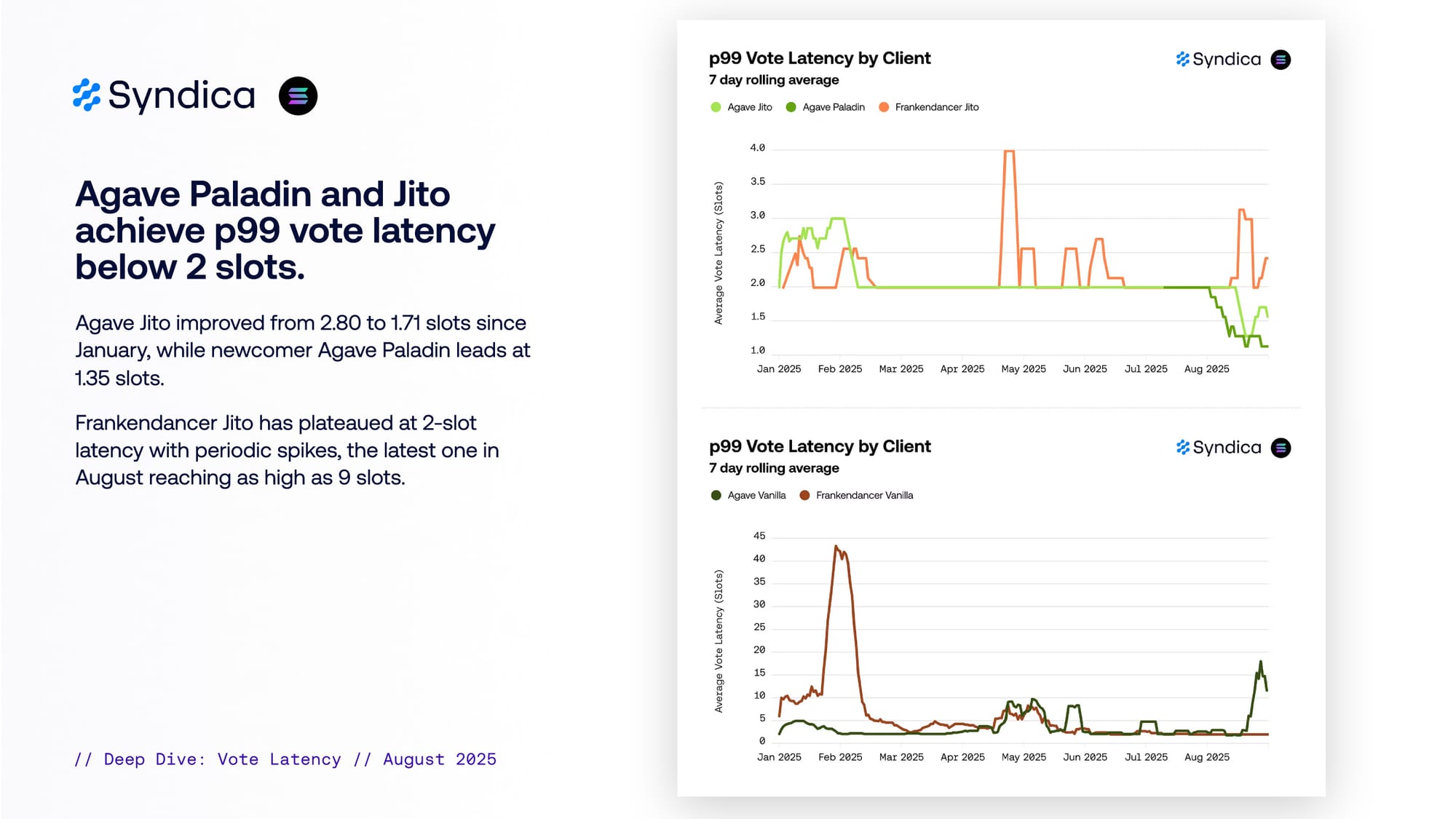The height and width of the screenshot is (819, 1456).
Task: Click the dark green Agave Vanilla dot
Action: [x=716, y=495]
